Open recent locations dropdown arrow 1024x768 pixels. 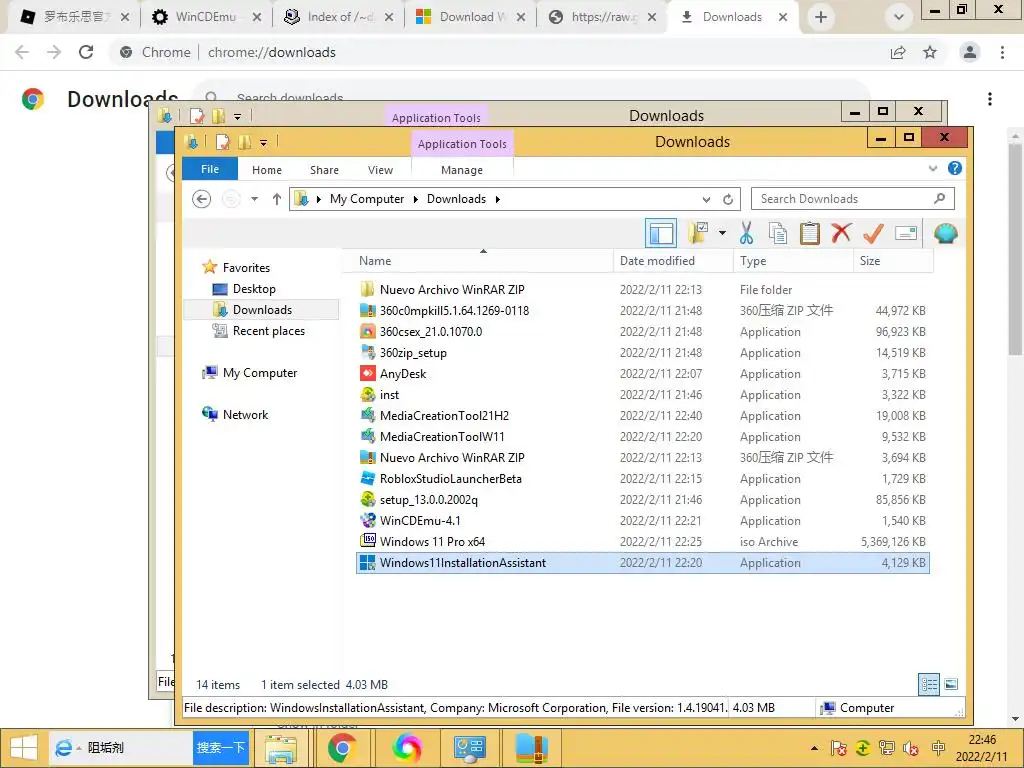[255, 199]
